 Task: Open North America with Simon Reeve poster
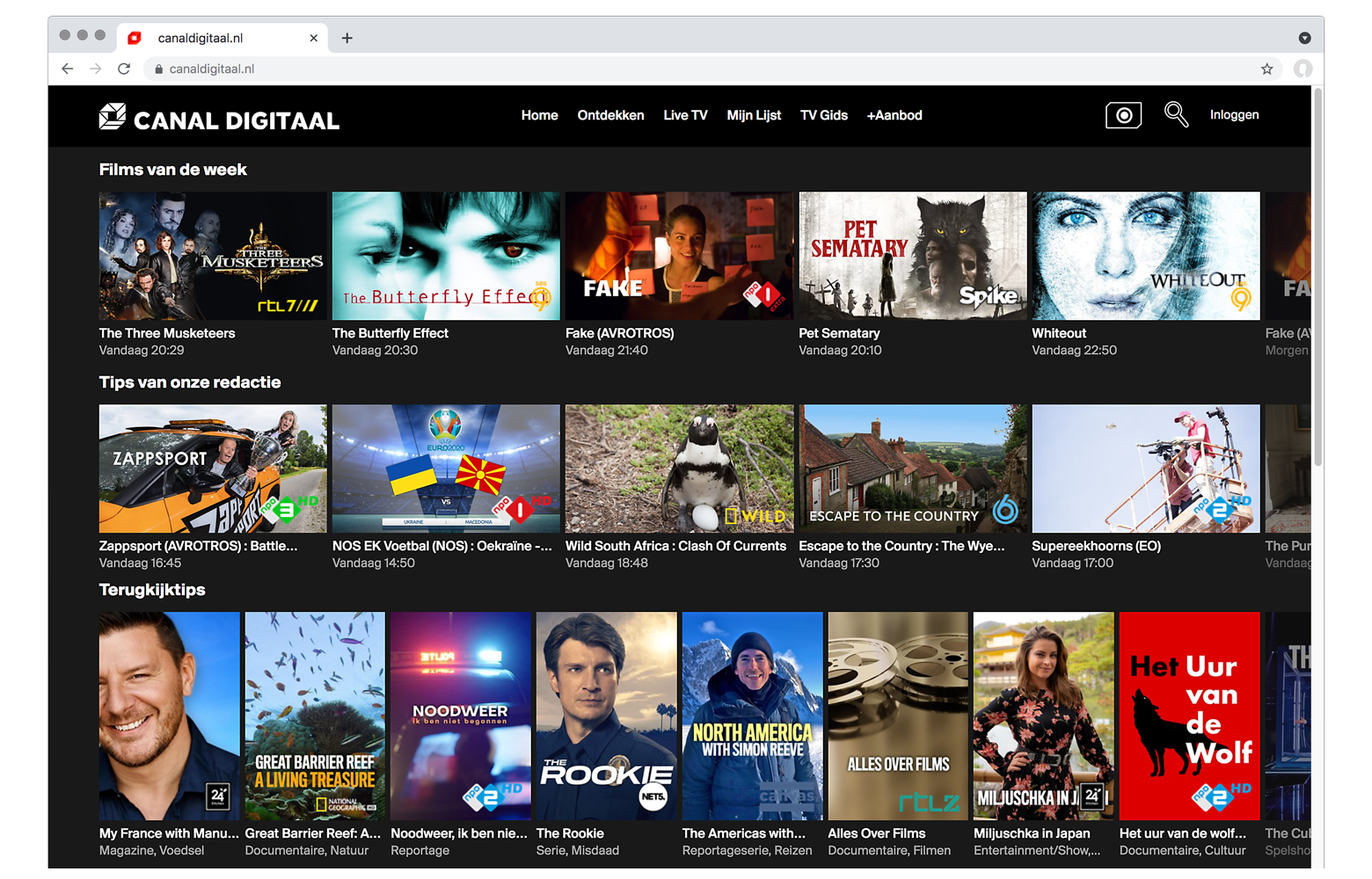coord(752,716)
